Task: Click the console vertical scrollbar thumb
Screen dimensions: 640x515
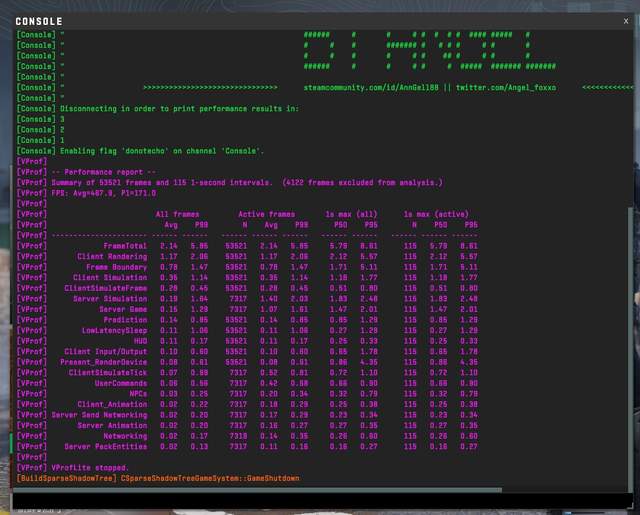Action: 629,330
